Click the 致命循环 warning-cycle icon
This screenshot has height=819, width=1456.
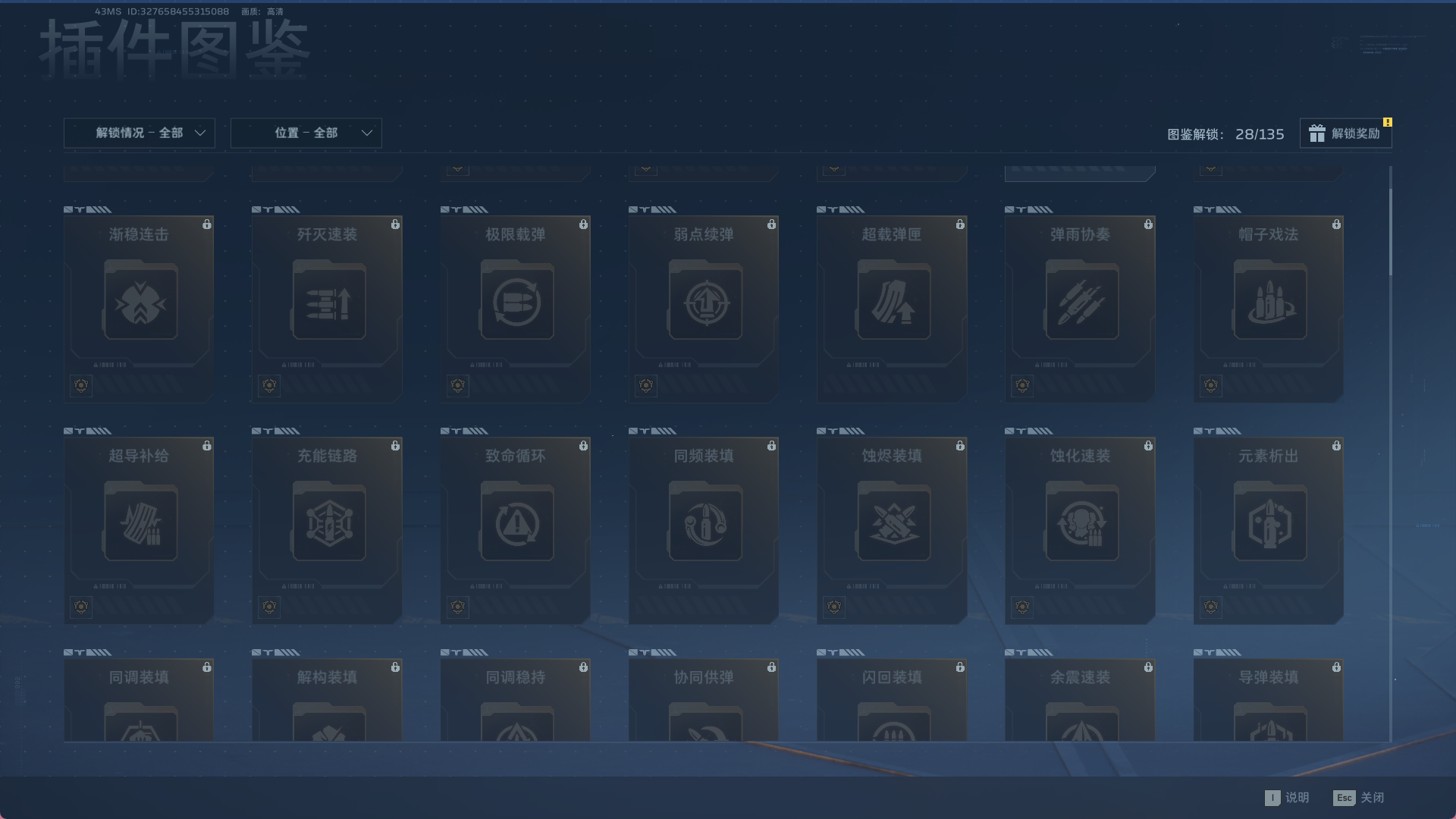(x=516, y=524)
